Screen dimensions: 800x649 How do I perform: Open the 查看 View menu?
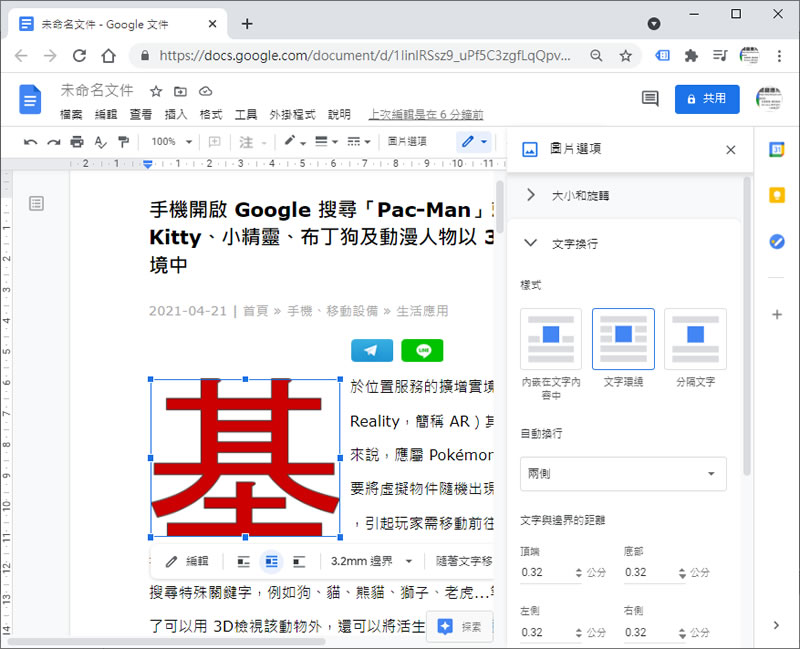click(140, 114)
